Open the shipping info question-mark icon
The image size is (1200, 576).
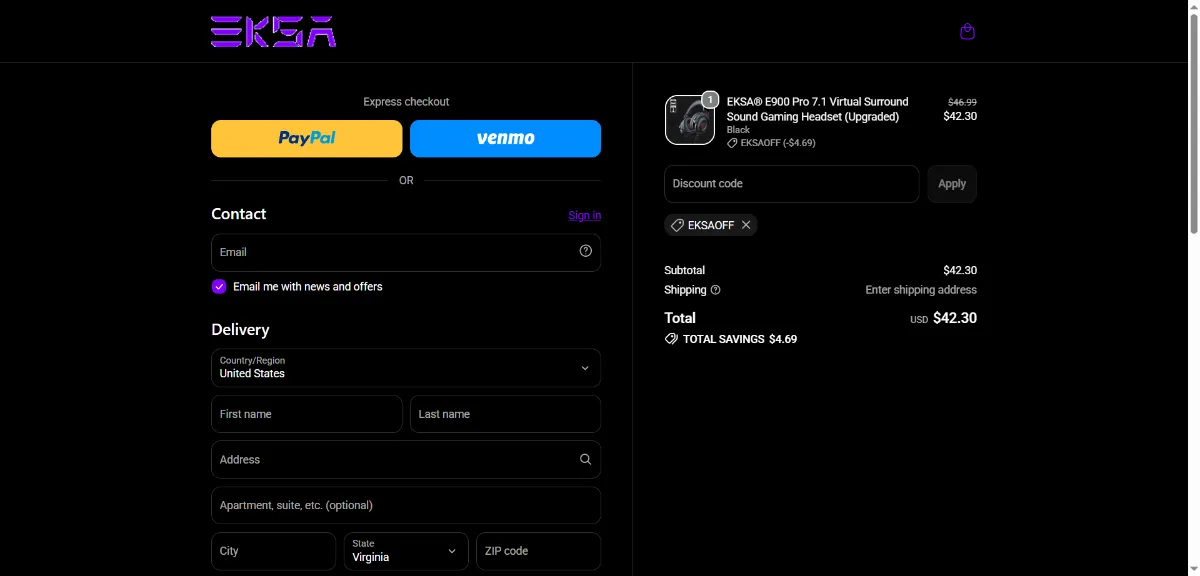click(715, 290)
